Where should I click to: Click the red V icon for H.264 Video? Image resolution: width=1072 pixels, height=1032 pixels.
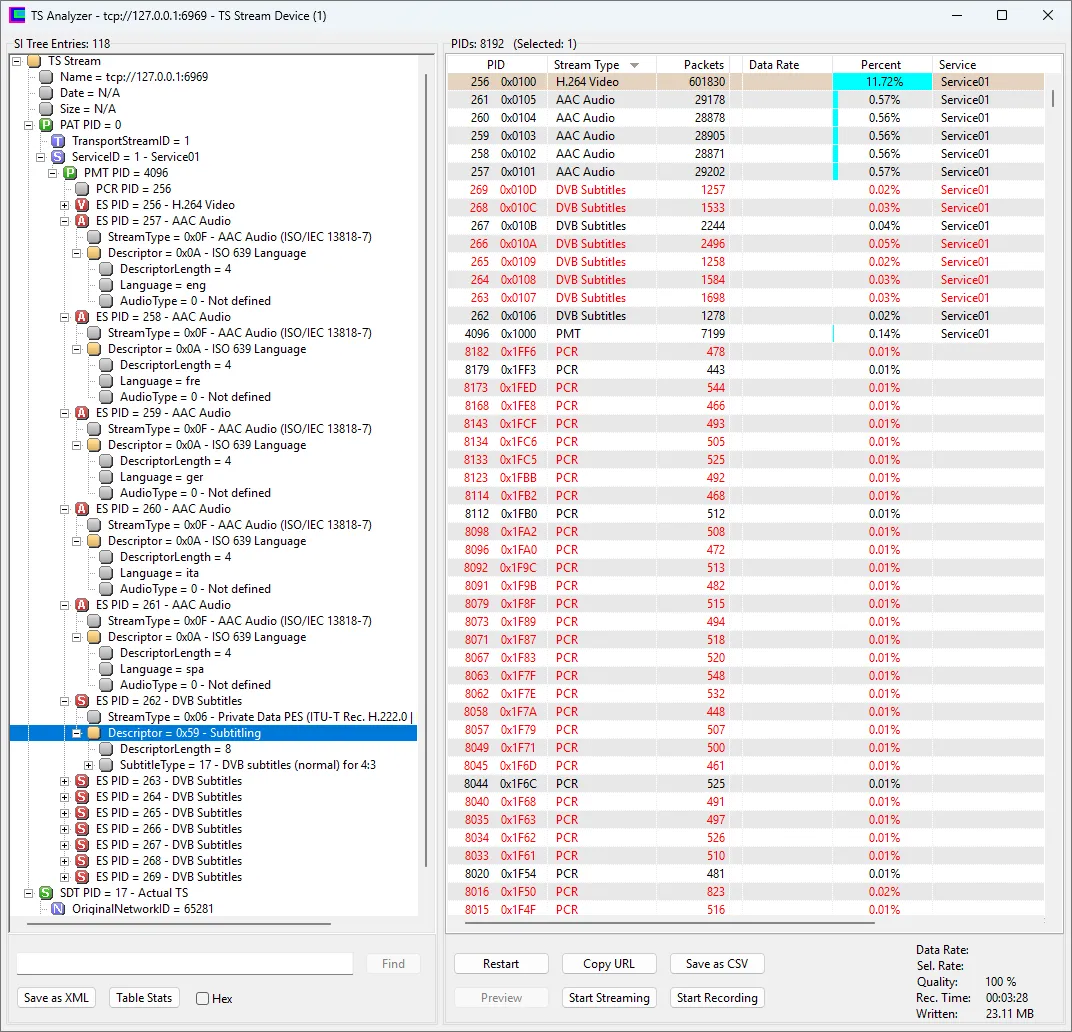[x=82, y=205]
